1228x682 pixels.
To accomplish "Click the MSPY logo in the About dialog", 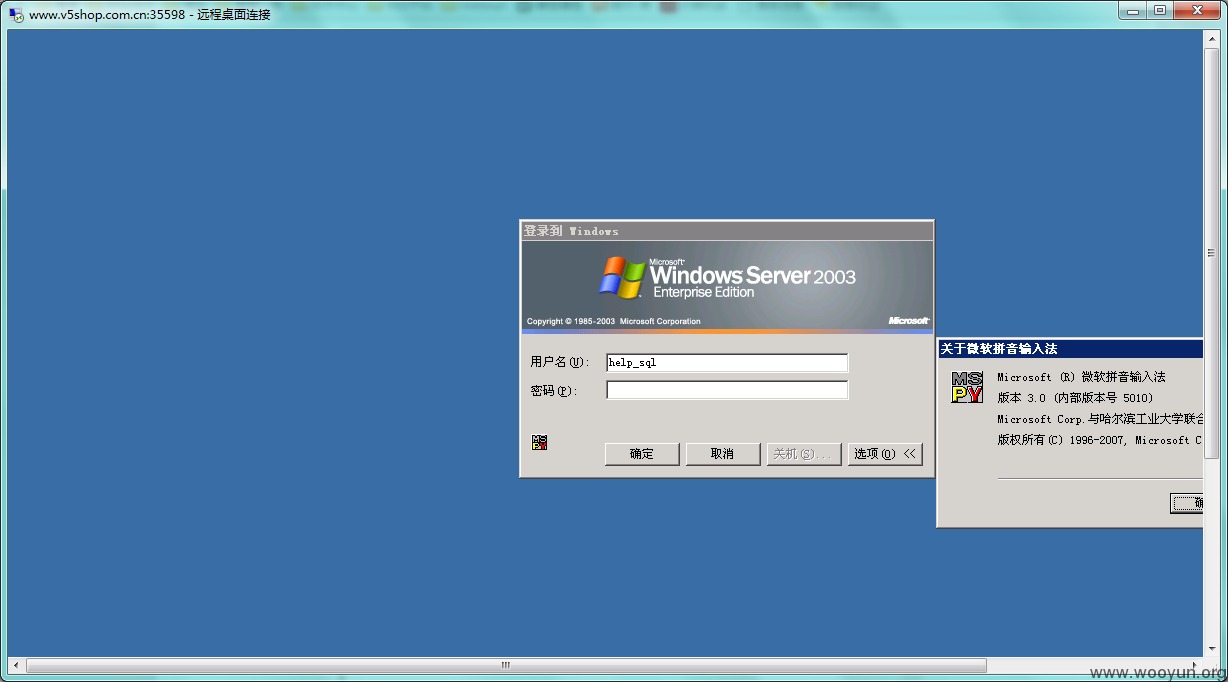I will click(x=967, y=387).
